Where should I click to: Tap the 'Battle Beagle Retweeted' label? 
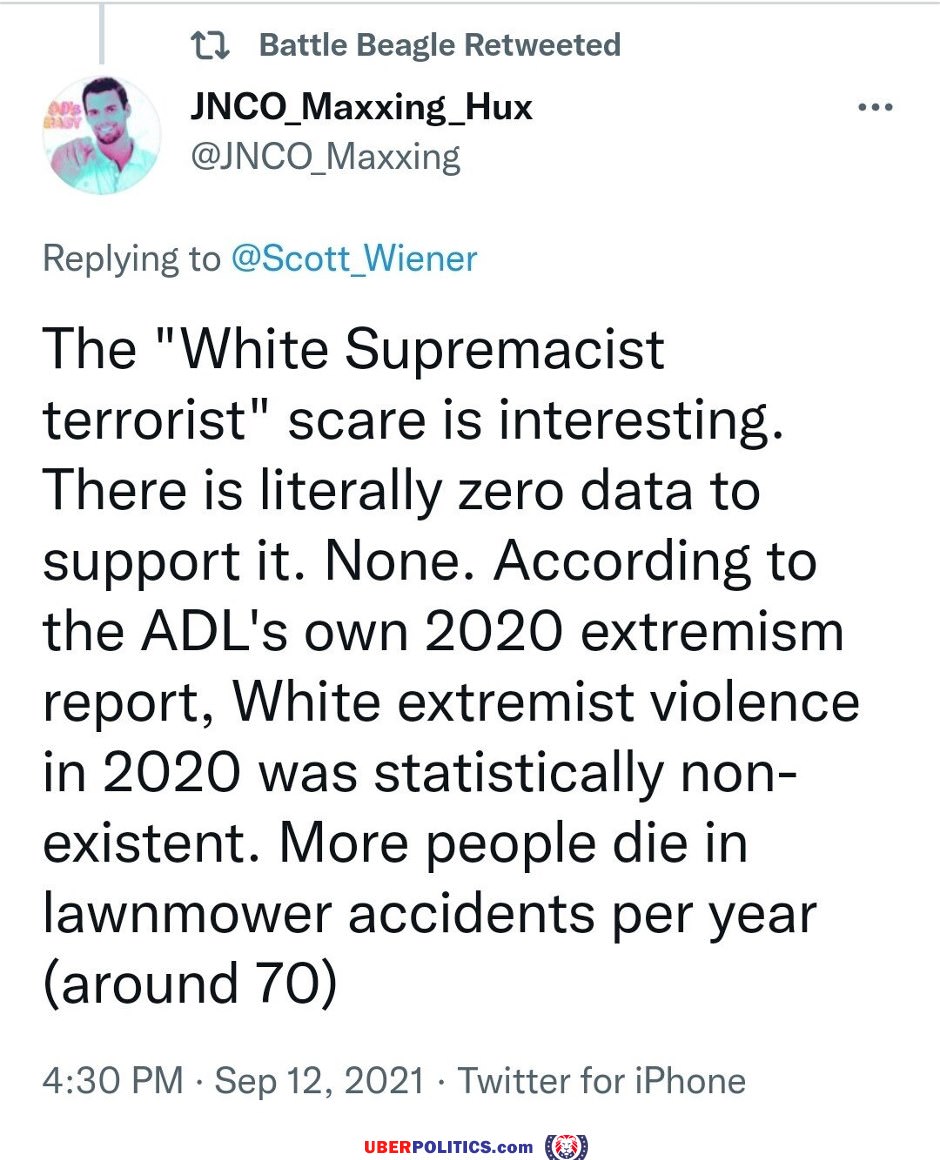tap(440, 45)
